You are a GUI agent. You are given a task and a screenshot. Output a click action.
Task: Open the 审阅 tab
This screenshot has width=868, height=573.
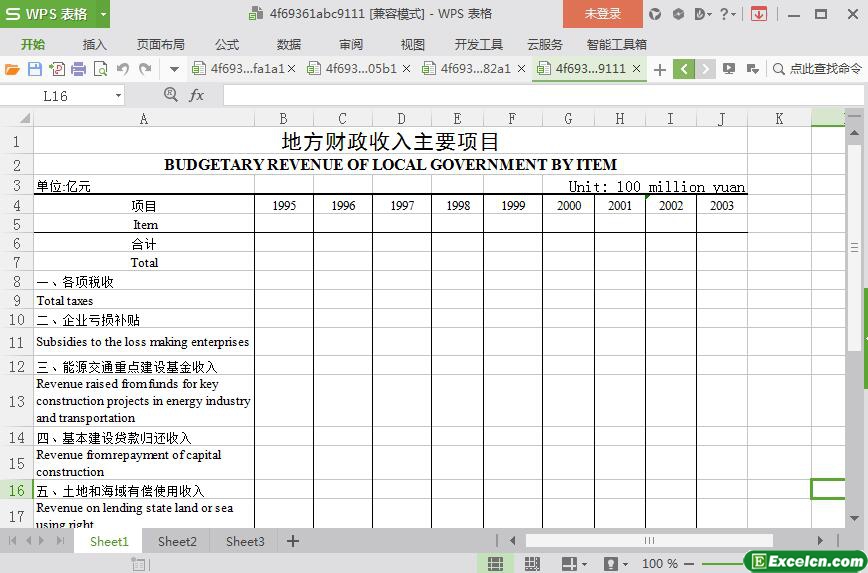pos(351,45)
